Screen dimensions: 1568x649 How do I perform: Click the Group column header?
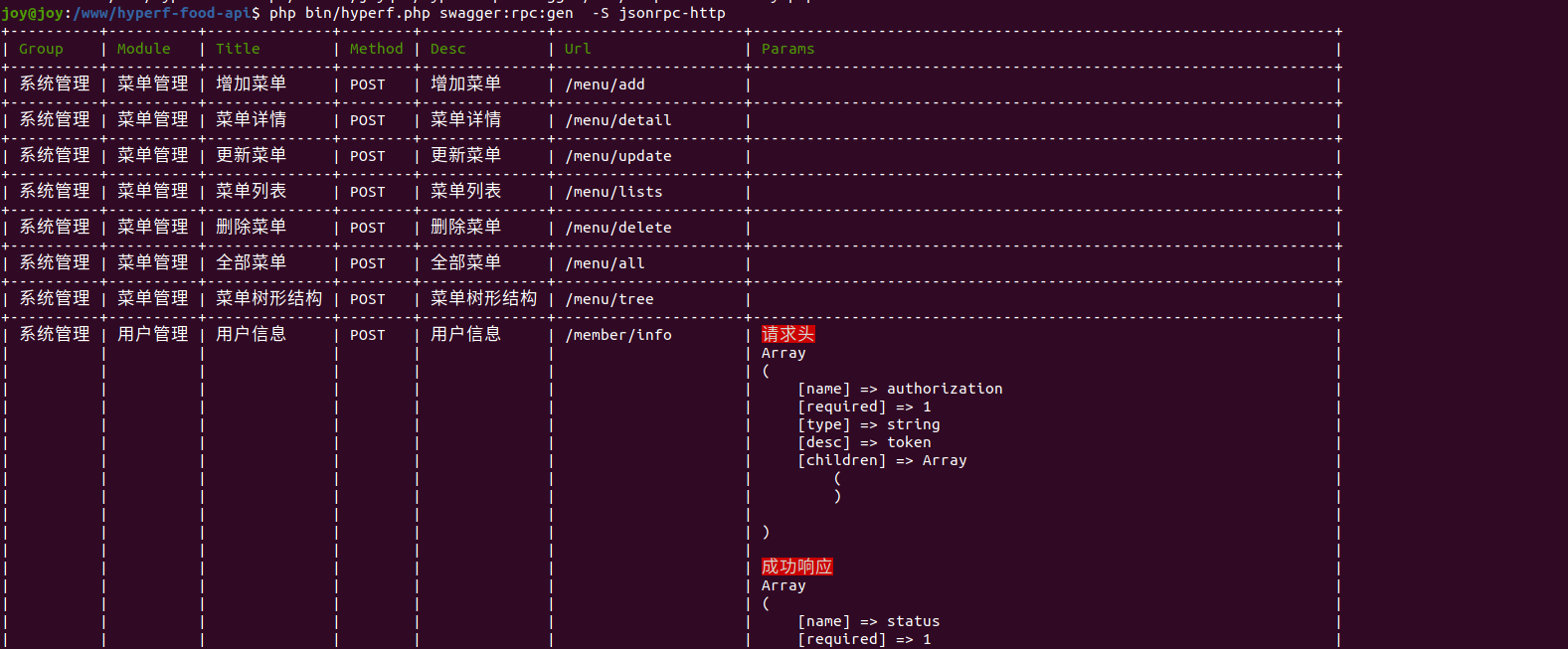[41, 49]
